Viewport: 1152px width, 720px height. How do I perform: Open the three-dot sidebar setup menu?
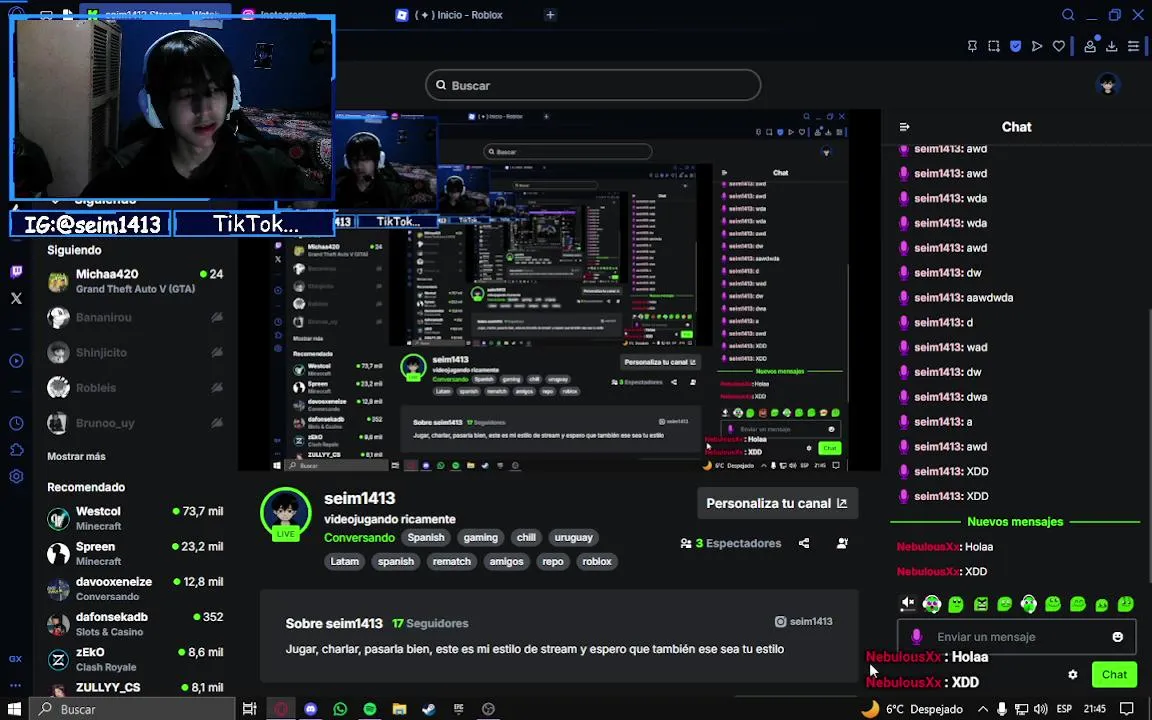[x=15, y=685]
